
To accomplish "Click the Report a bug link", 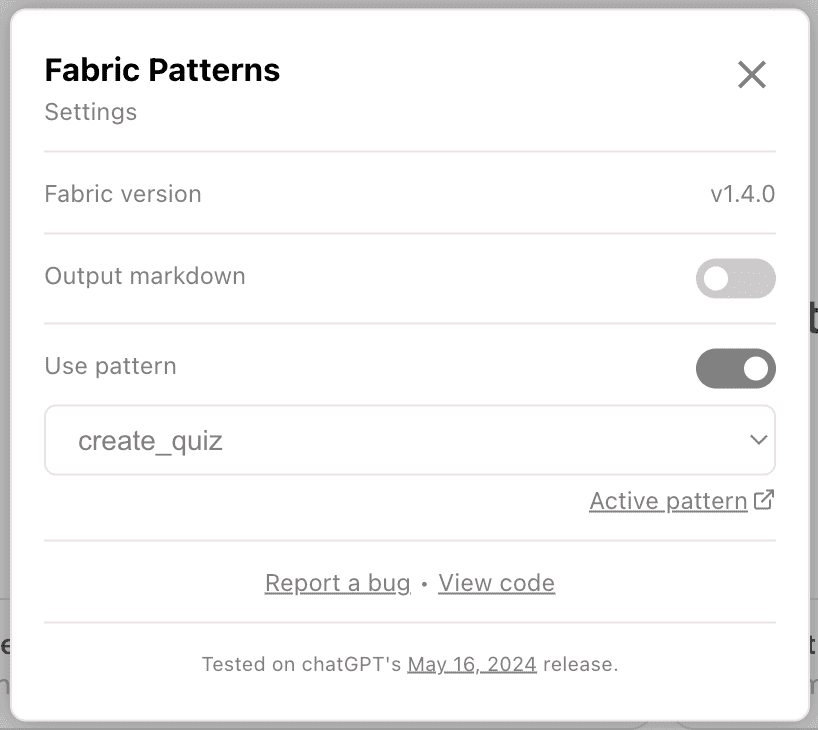I will (x=337, y=583).
